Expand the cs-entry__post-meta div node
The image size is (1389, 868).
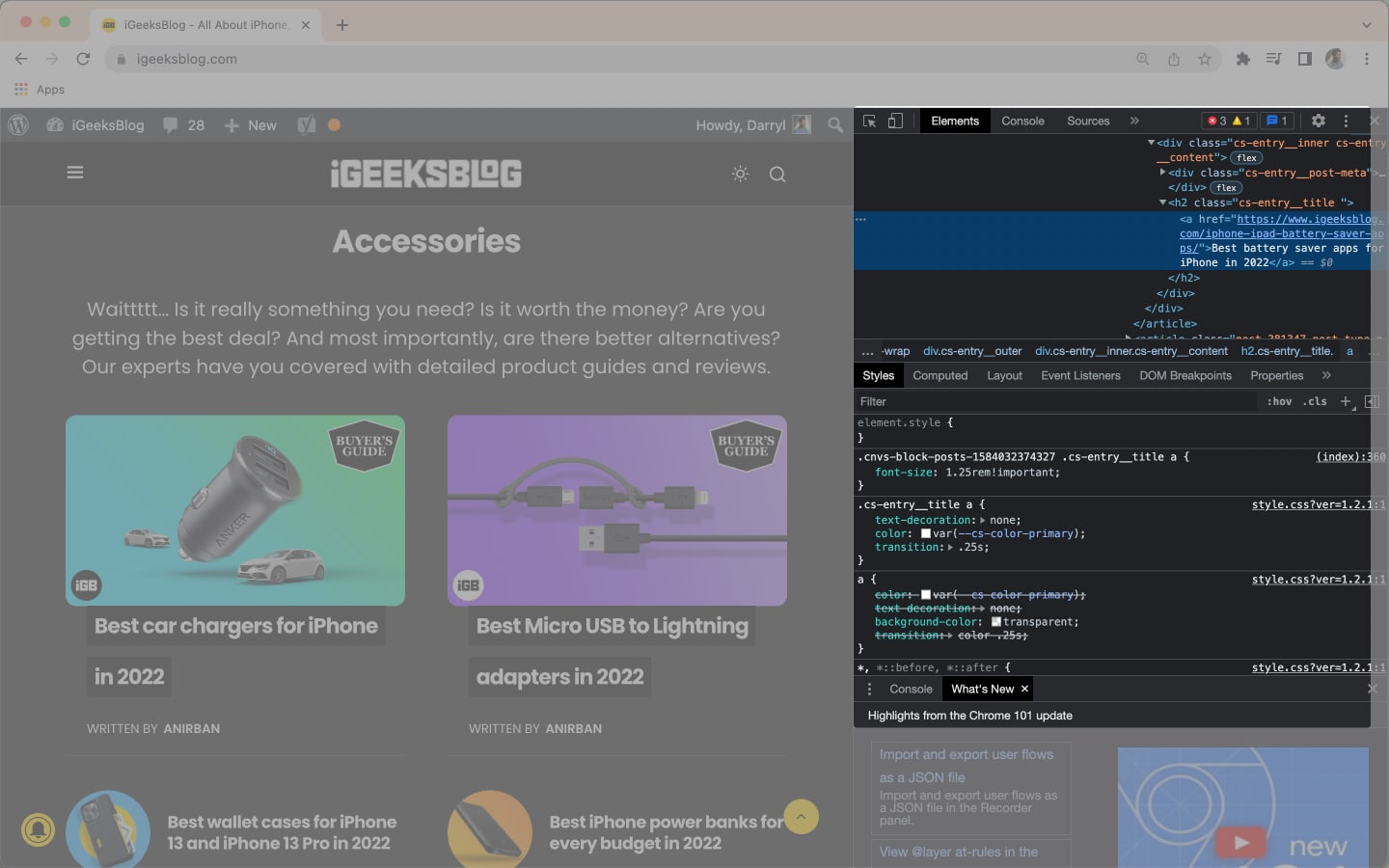click(x=1162, y=173)
